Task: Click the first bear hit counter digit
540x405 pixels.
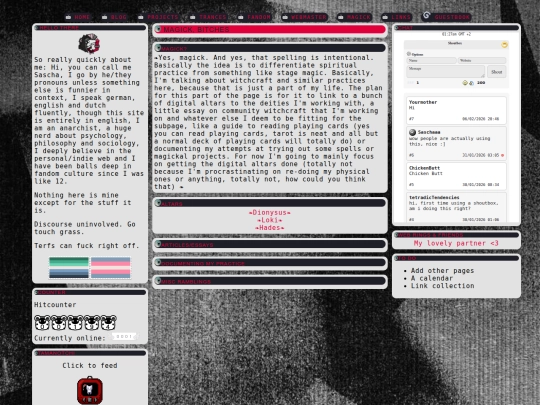Action: point(42,323)
